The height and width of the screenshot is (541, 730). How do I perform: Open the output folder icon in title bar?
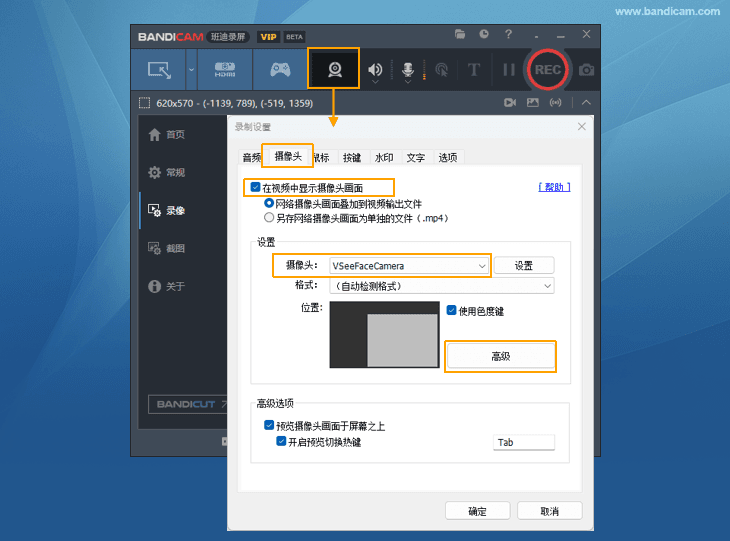(x=460, y=34)
